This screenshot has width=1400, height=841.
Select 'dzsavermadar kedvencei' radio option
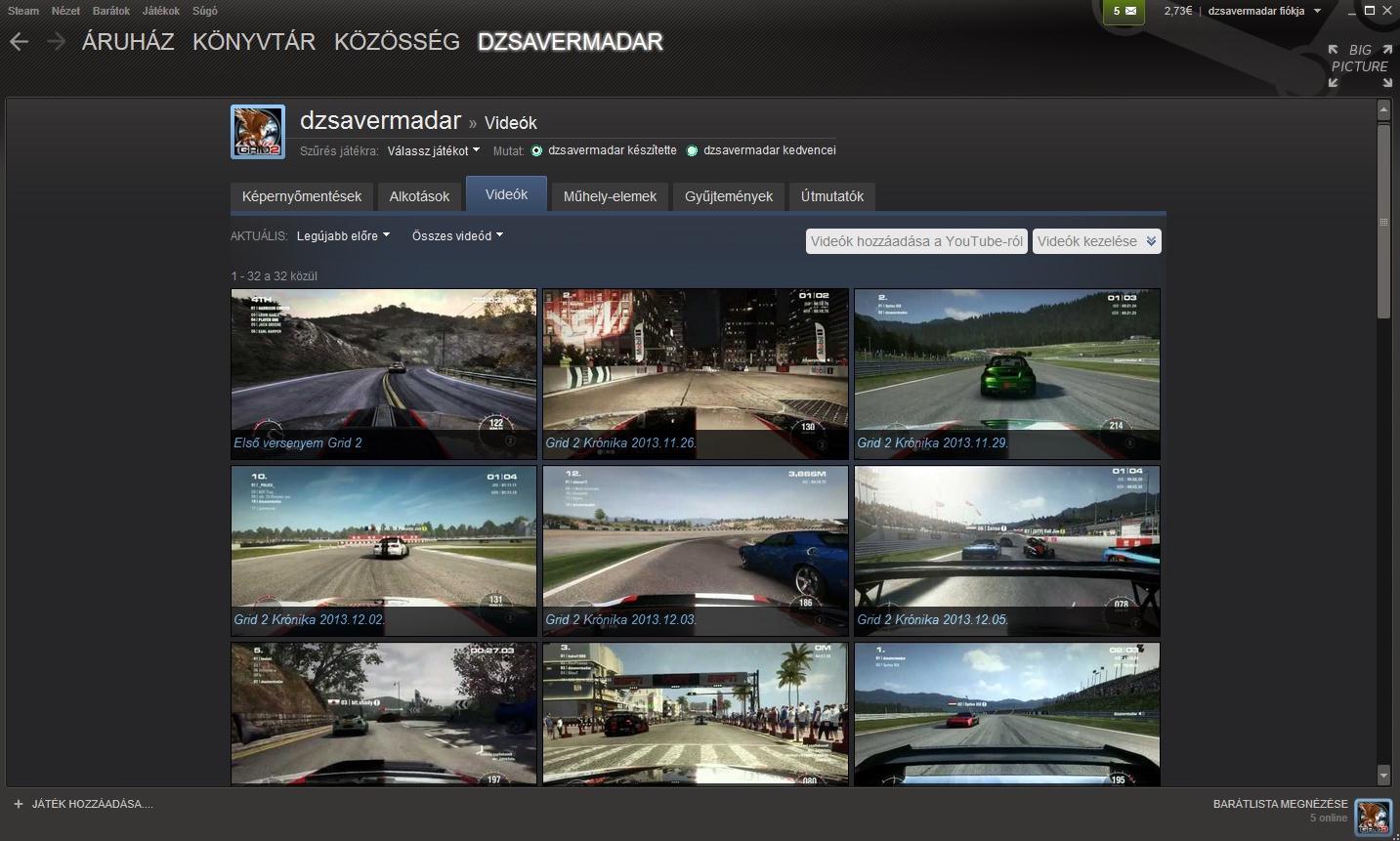click(x=692, y=150)
